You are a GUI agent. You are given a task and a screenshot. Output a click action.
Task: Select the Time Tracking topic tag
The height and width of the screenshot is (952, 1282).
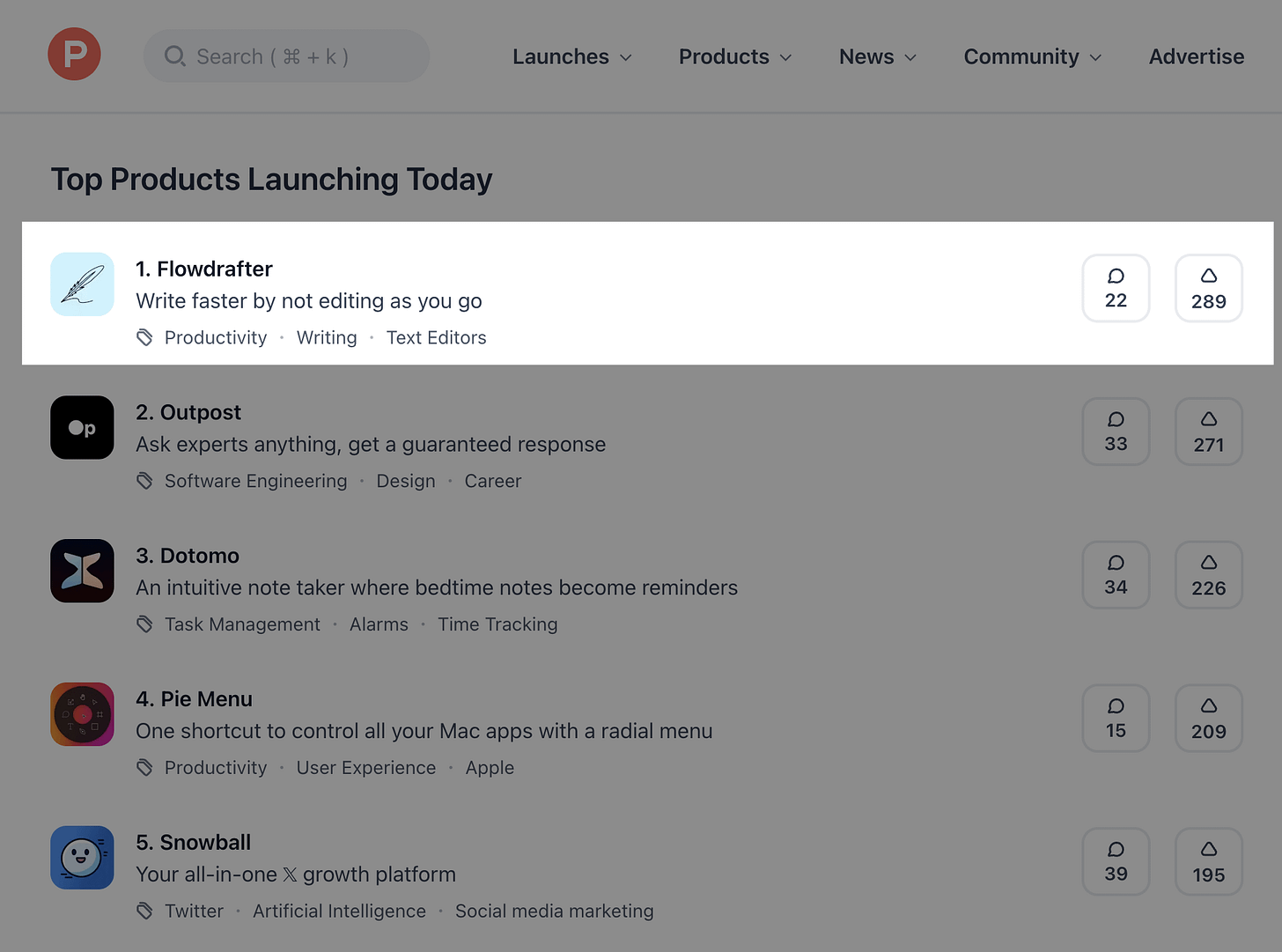(x=497, y=624)
